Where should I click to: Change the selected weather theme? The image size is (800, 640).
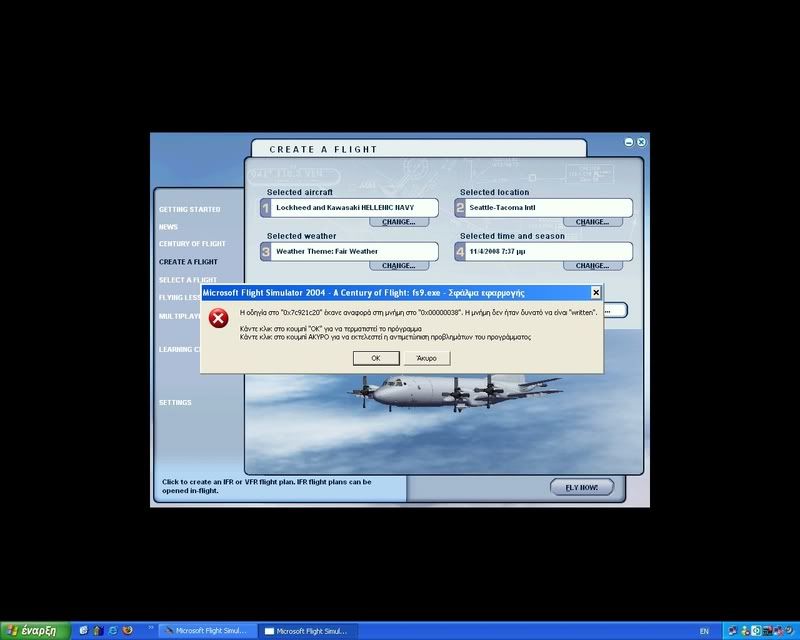point(398,266)
